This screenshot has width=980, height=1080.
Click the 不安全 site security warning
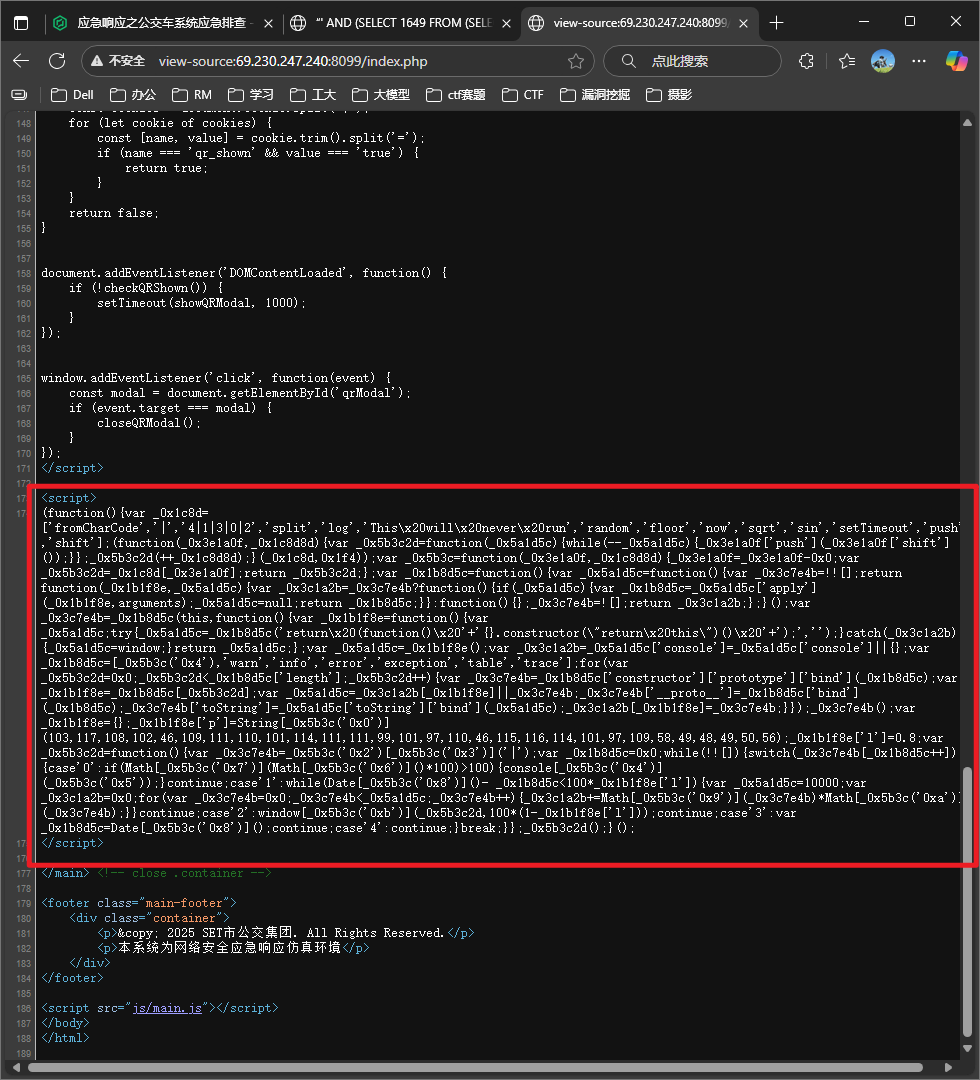118,61
